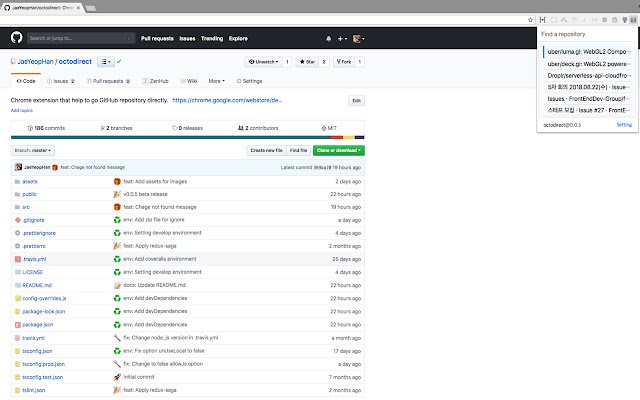The image size is (640, 400).
Task: Open the Branch: master dropdown
Action: 33,151
